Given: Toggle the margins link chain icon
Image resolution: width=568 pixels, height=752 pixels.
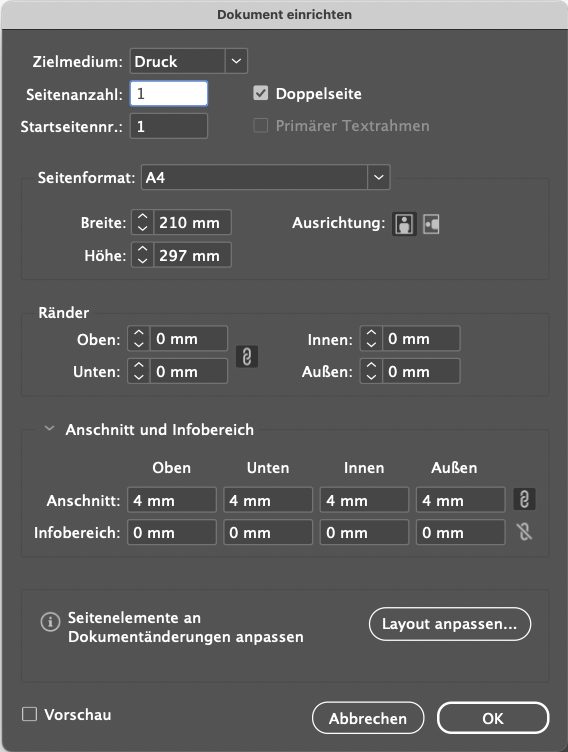Looking at the screenshot, I should [x=247, y=356].
